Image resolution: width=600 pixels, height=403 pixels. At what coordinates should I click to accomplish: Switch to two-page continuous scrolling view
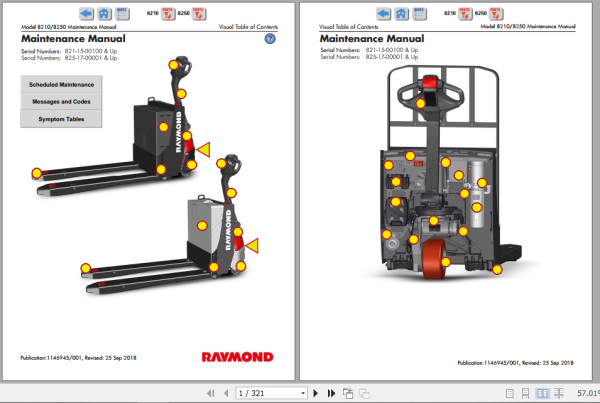click(559, 393)
